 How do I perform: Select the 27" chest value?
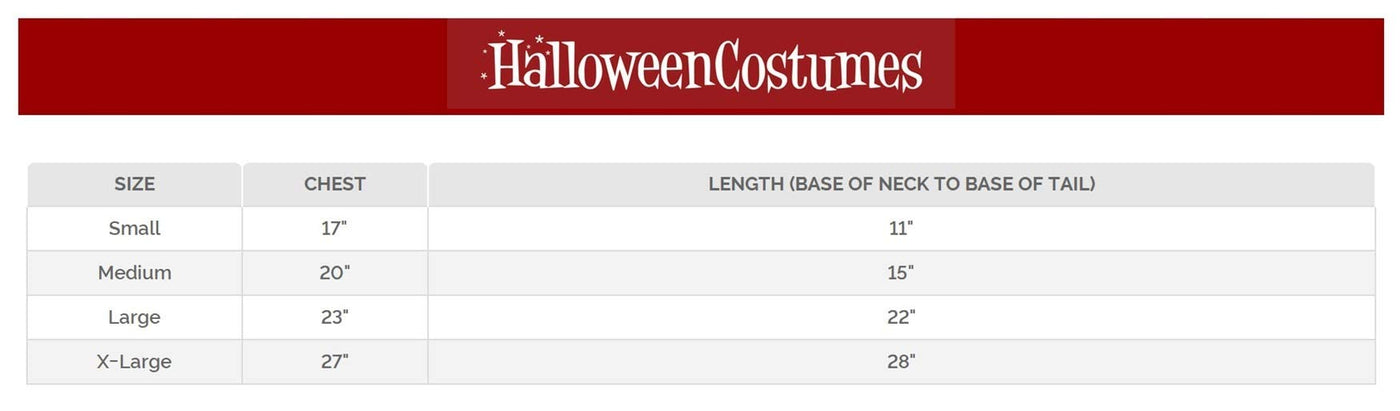pyautogui.click(x=335, y=362)
